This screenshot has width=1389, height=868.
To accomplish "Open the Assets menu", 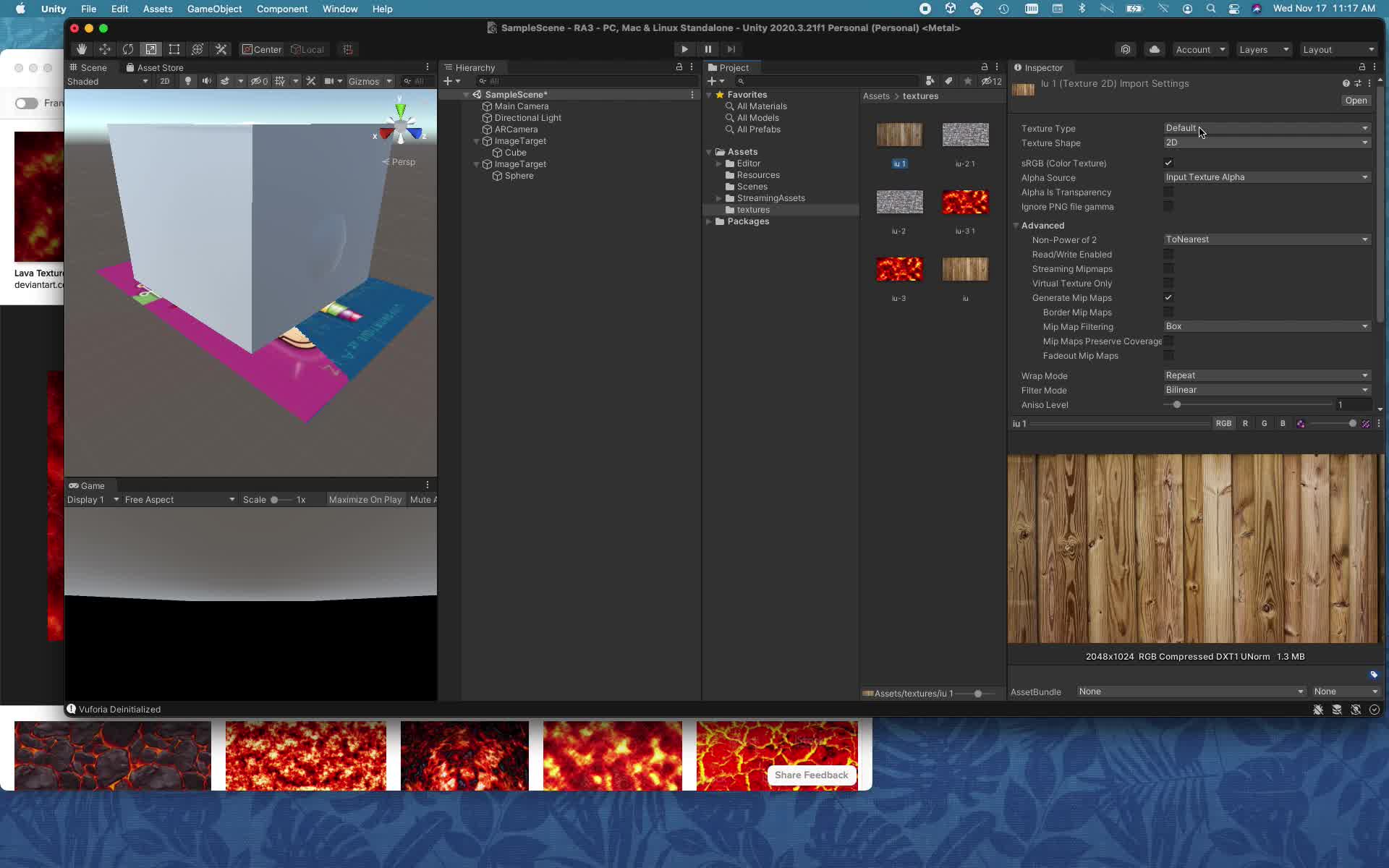I will 158,9.
